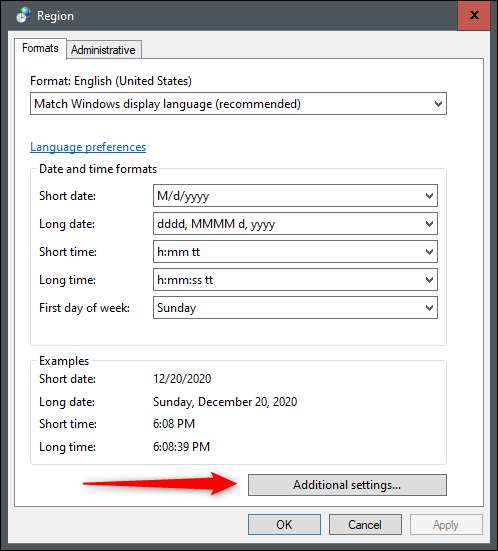The height and width of the screenshot is (551, 498).
Task: Expand First day of week dropdown arrow
Action: 429,308
